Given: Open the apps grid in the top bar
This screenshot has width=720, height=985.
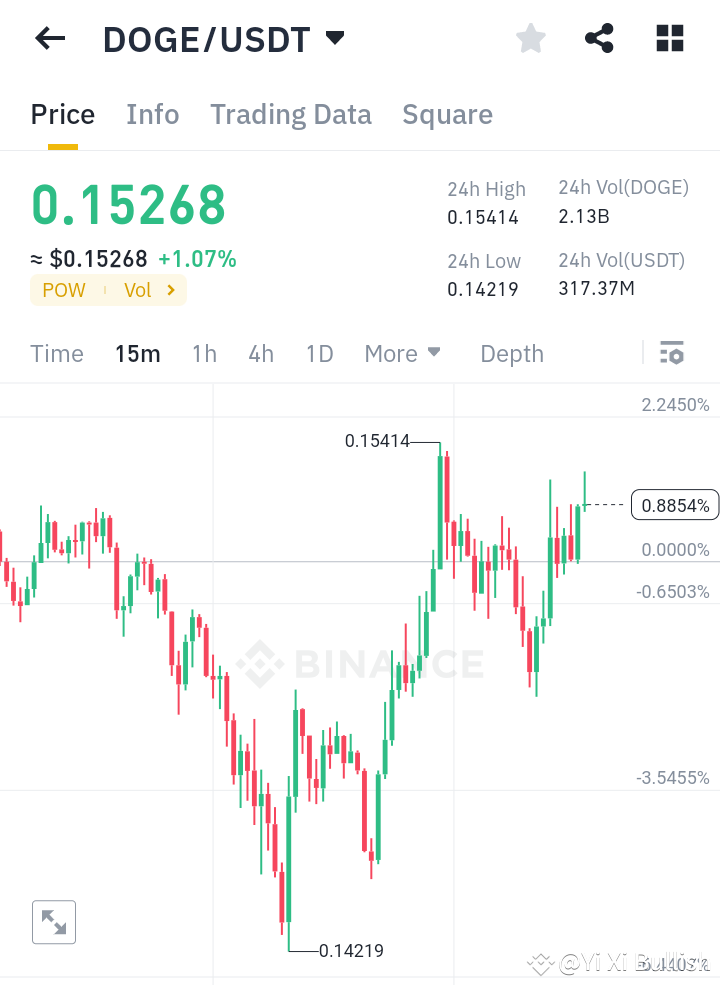Looking at the screenshot, I should (x=668, y=38).
